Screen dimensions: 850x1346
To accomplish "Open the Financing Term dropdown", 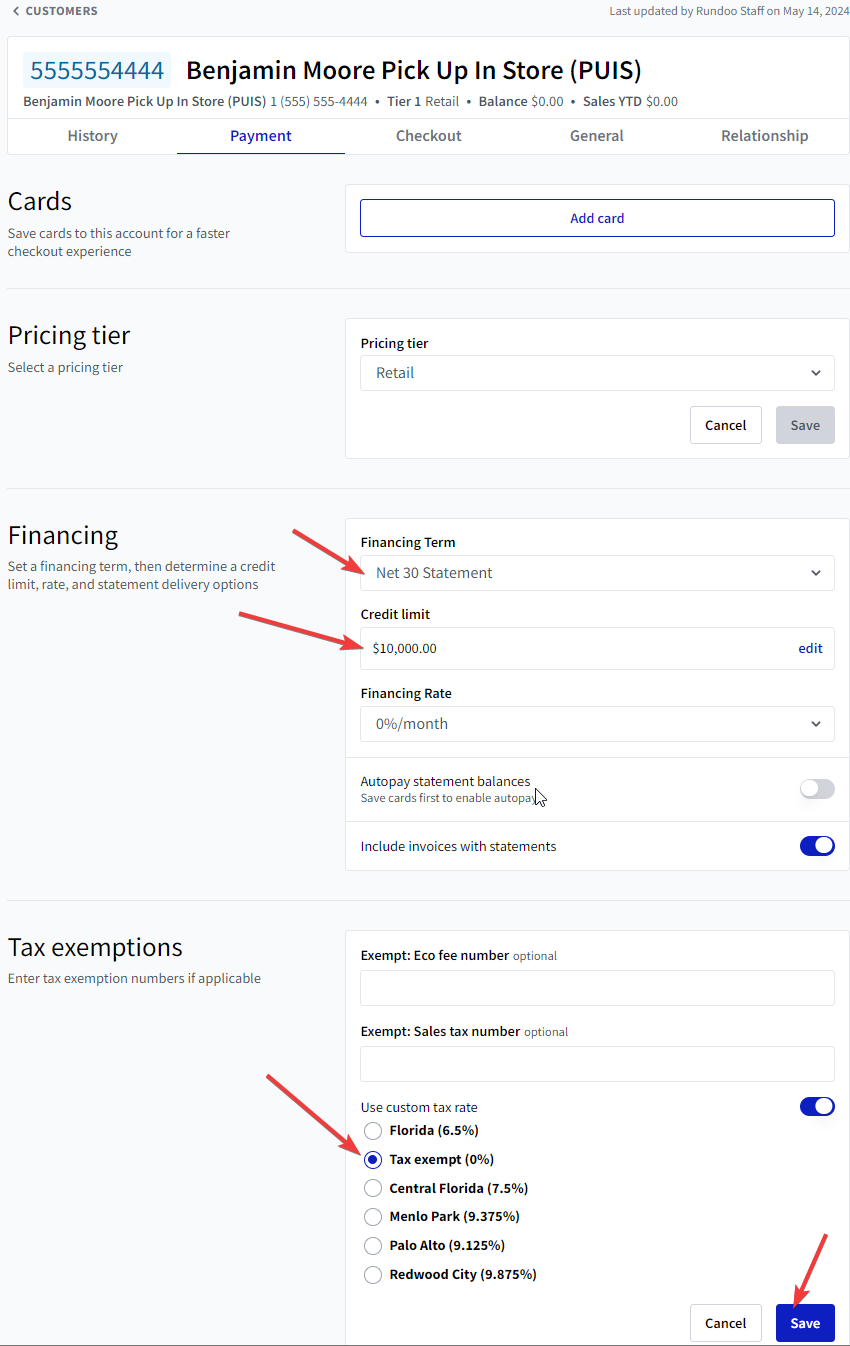I will coord(597,573).
